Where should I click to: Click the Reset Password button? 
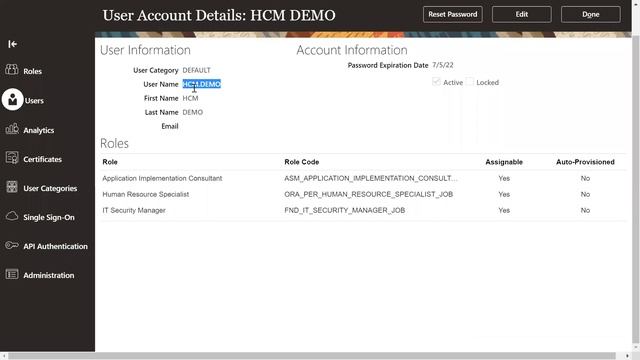453,14
